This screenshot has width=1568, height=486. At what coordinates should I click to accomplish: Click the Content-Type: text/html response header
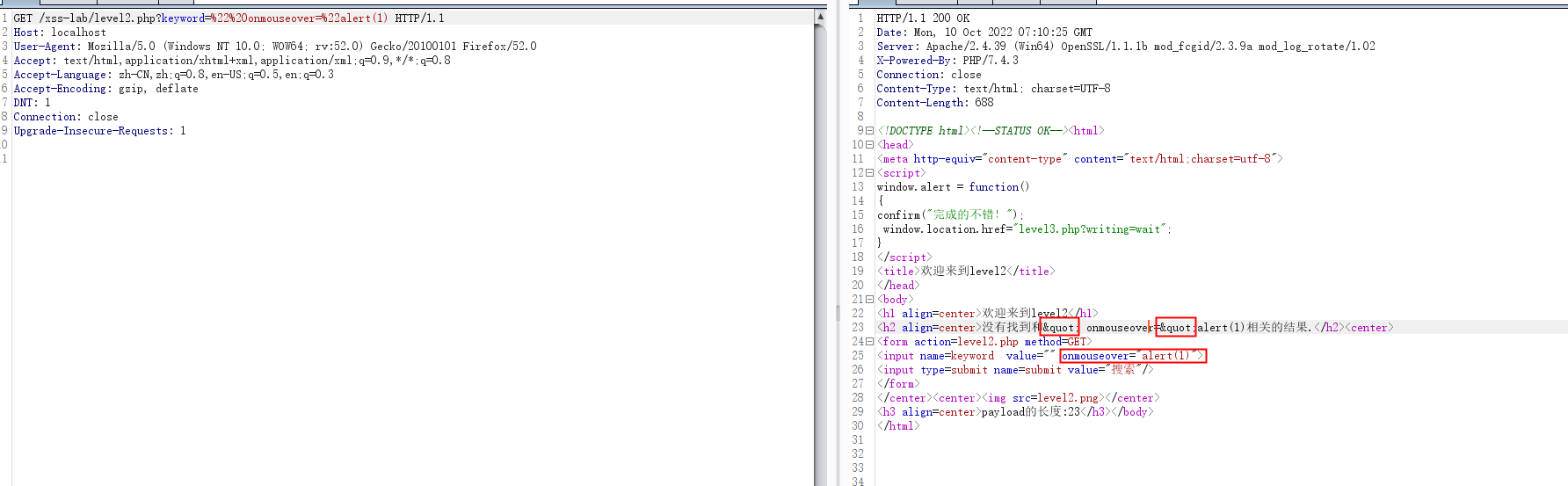coord(993,89)
